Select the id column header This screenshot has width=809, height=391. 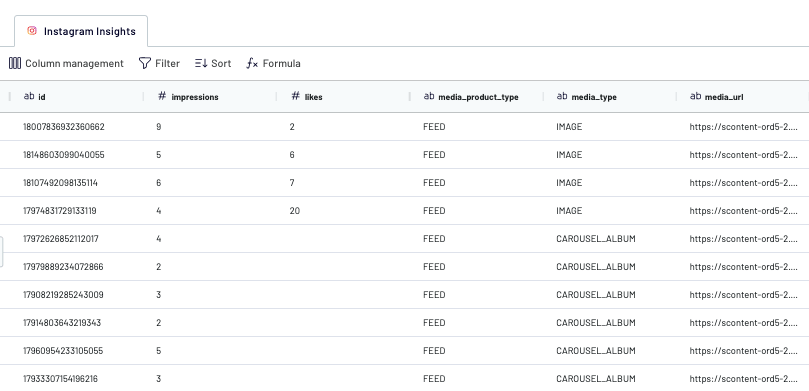(76, 96)
